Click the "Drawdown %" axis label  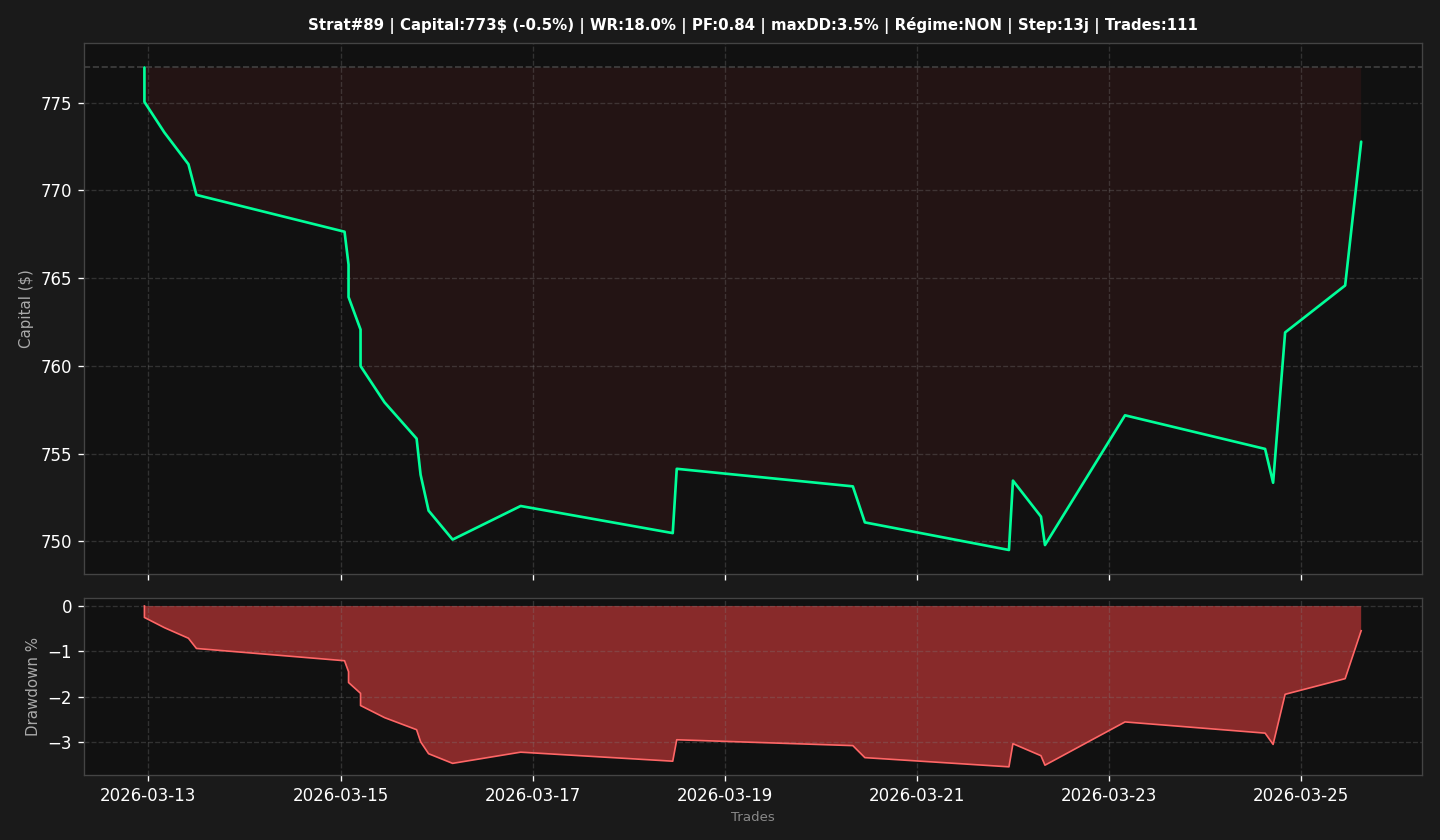(x=32, y=687)
